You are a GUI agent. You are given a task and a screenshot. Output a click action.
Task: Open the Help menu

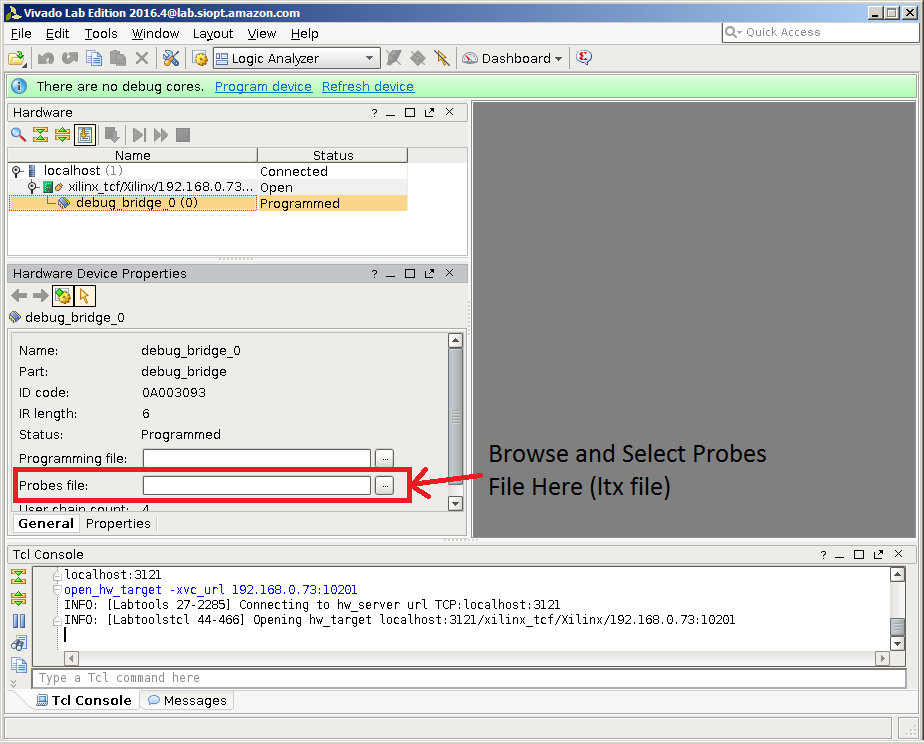tap(304, 34)
